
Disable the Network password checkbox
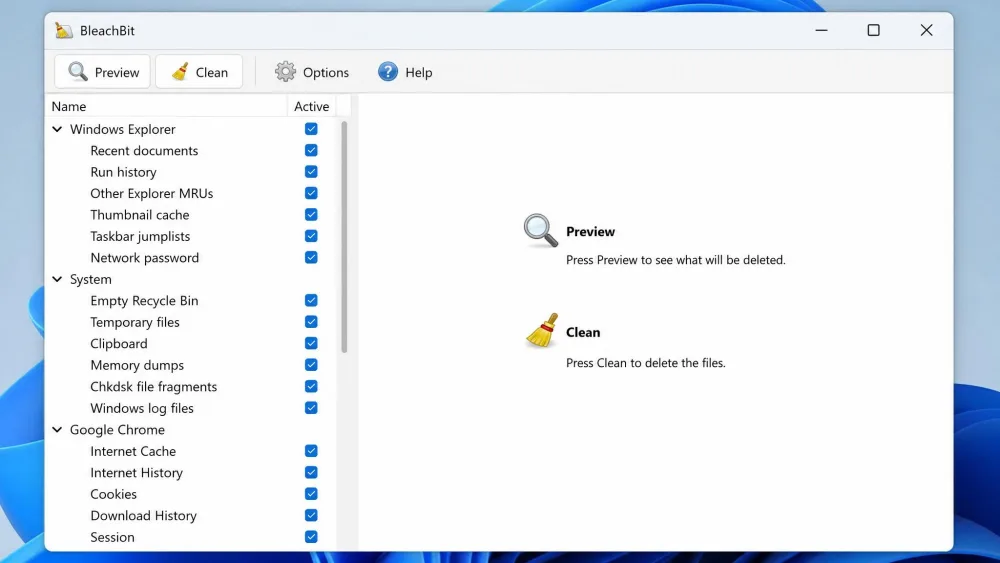[311, 258]
